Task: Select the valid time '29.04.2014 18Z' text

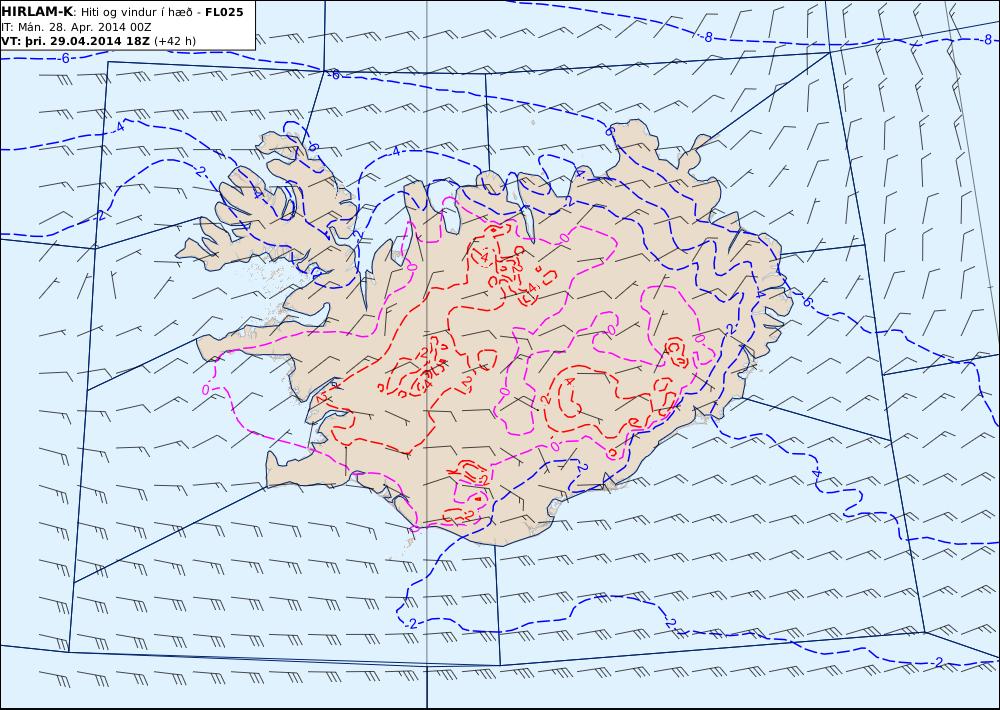Action: (x=100, y=41)
